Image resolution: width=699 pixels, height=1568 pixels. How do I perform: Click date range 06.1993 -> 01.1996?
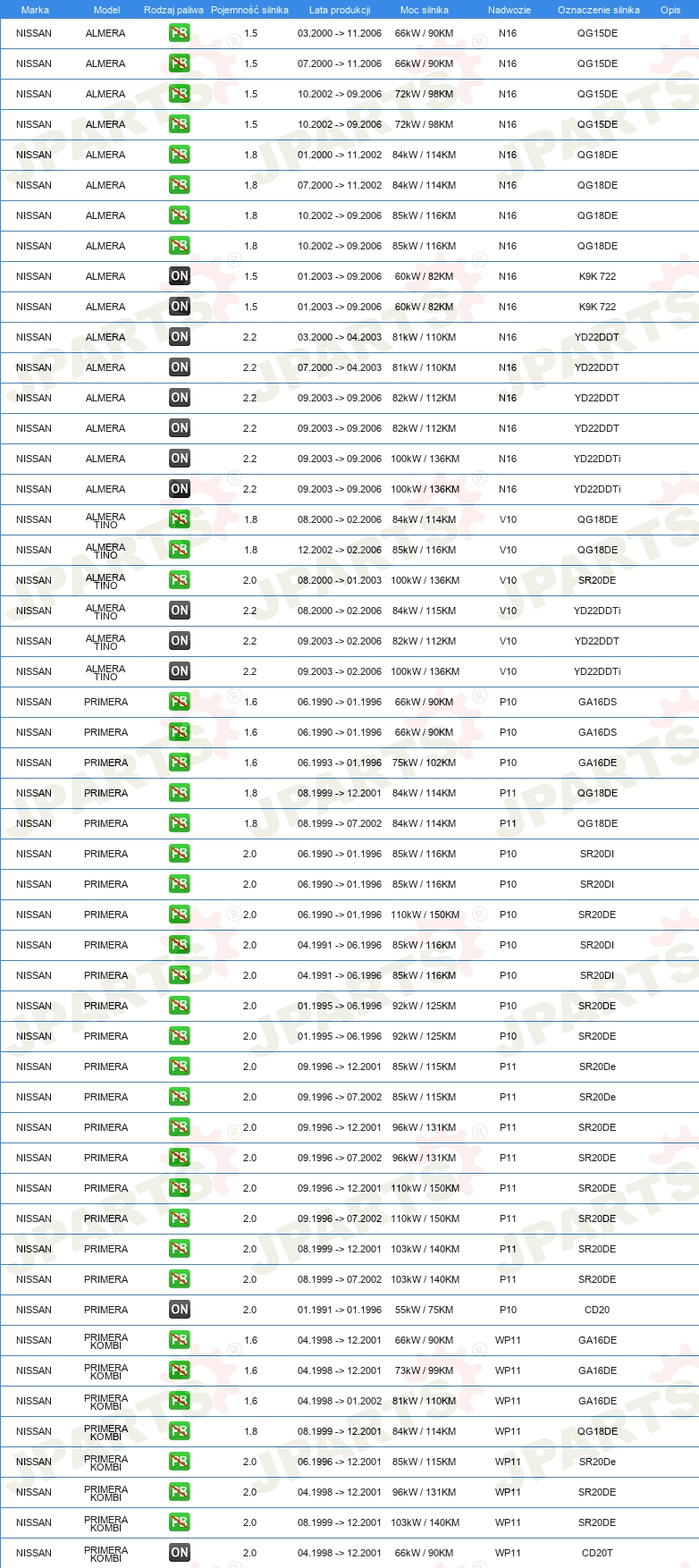click(340, 763)
